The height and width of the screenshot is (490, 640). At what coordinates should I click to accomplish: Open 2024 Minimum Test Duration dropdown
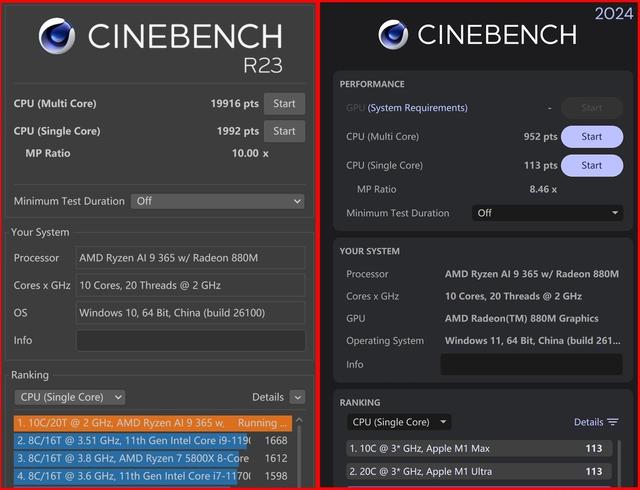[547, 213]
